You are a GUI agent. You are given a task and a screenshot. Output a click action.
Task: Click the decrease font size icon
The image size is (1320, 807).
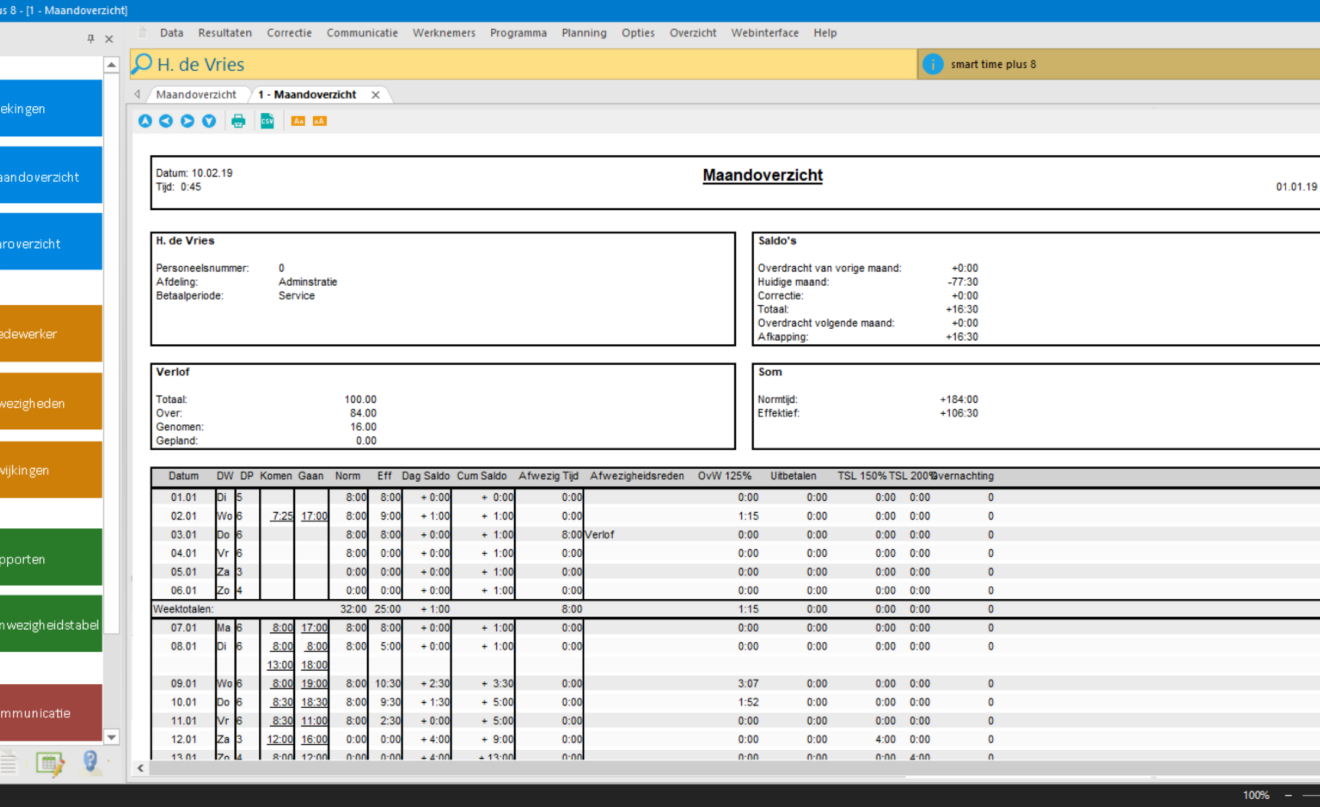(x=298, y=121)
